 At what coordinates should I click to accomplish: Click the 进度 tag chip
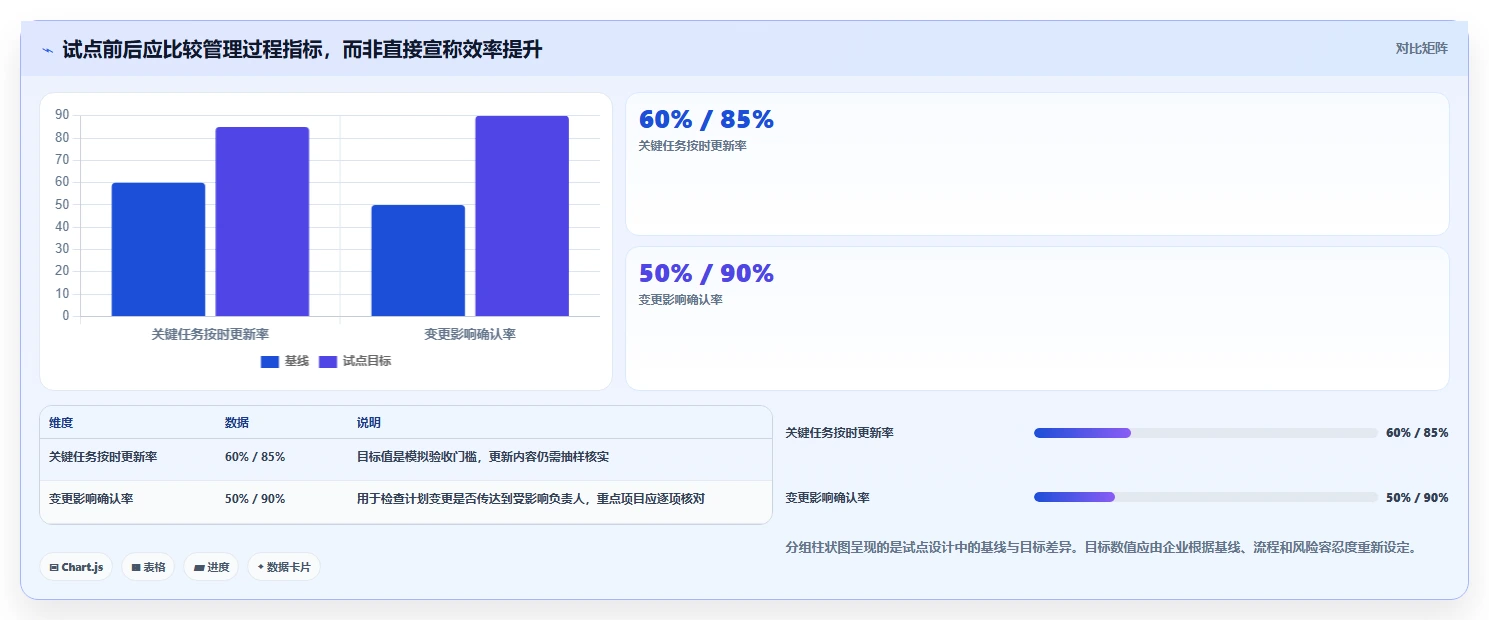(211, 567)
